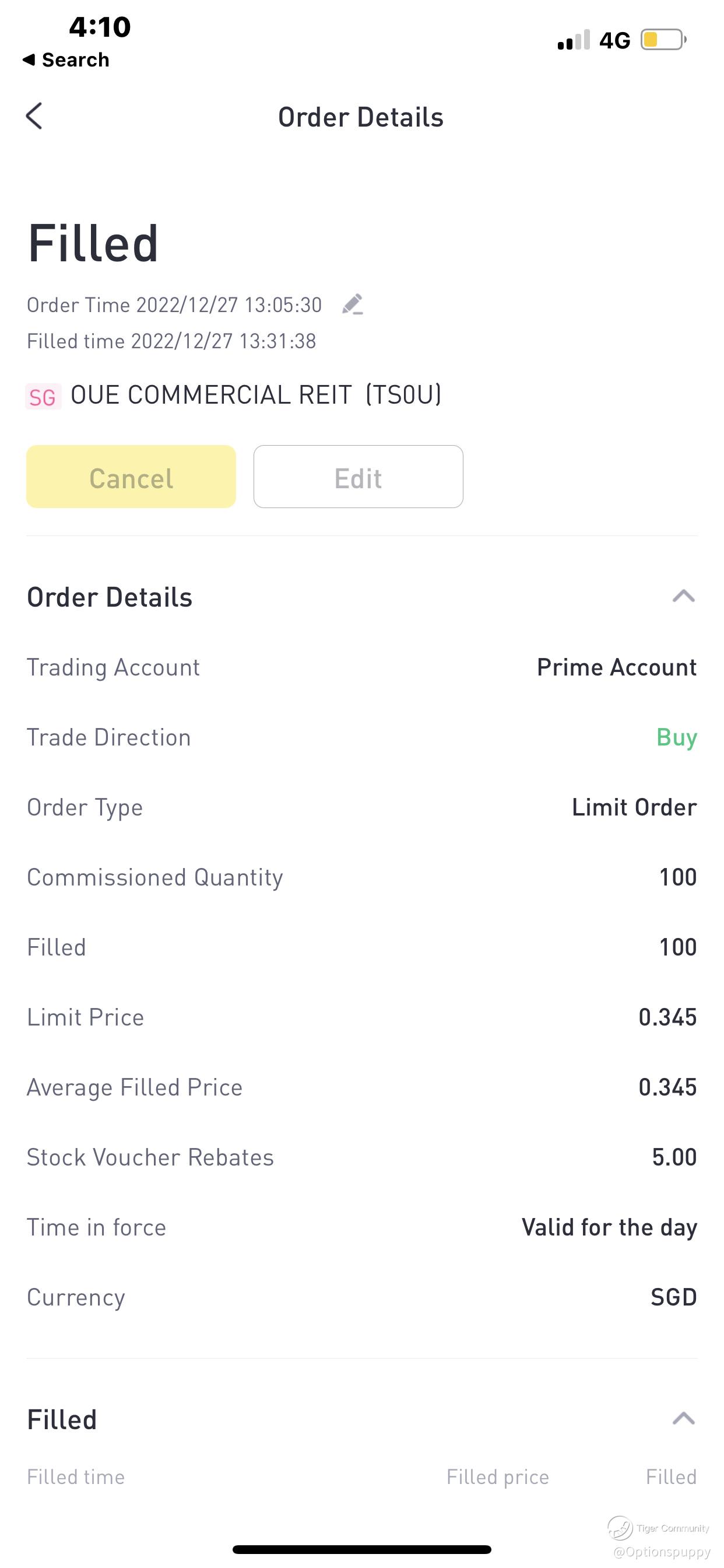Tap the pencil icon beside Order Time
Viewport: 724px width, 1568px height.
(x=353, y=304)
